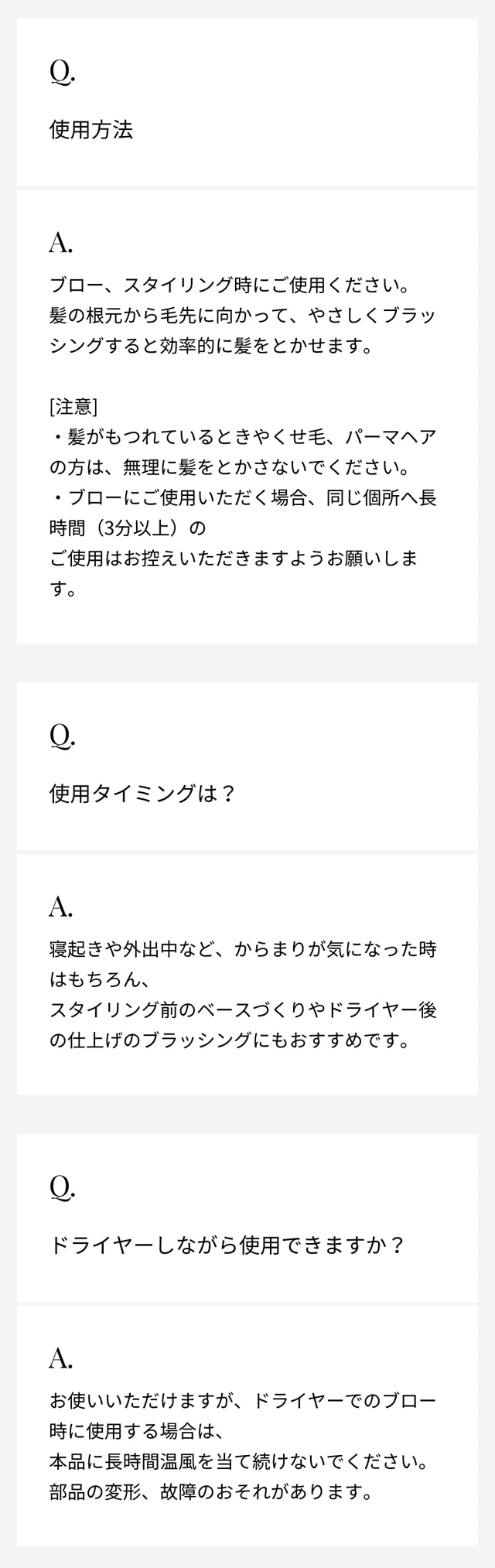
Task: Expand the ドライヤーしながら使用できますか？ question
Action: click(227, 1245)
